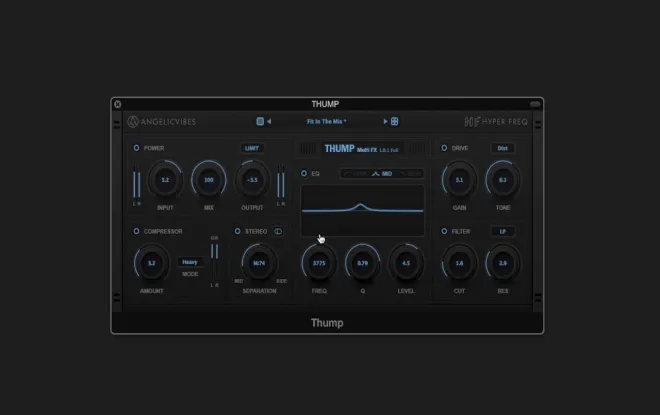Viewport: 660px width, 415px height.
Task: Click the Hyper Freq logo
Action: [x=496, y=122]
